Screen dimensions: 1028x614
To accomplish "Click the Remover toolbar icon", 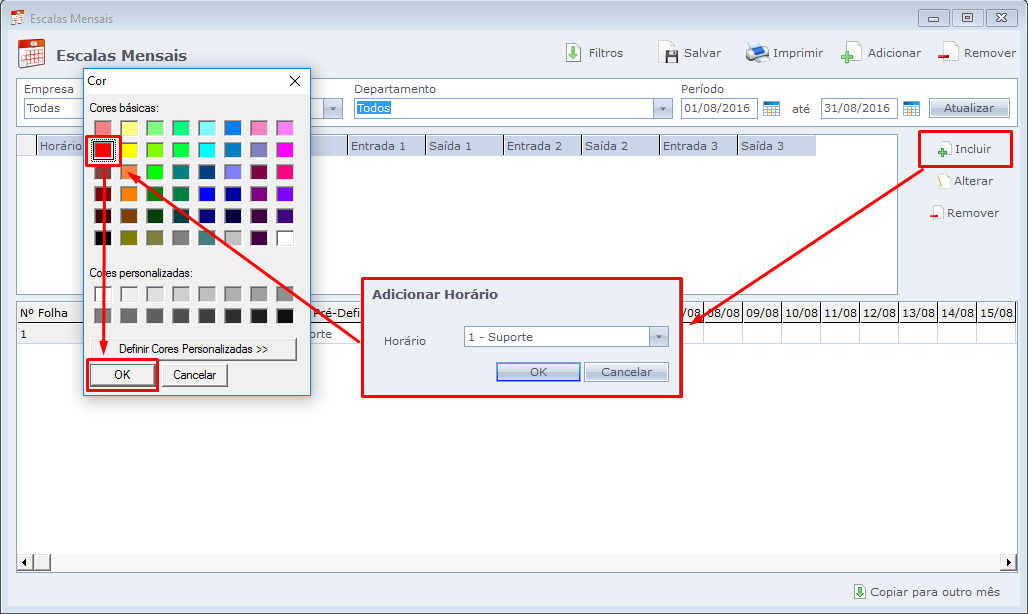I will click(x=948, y=54).
